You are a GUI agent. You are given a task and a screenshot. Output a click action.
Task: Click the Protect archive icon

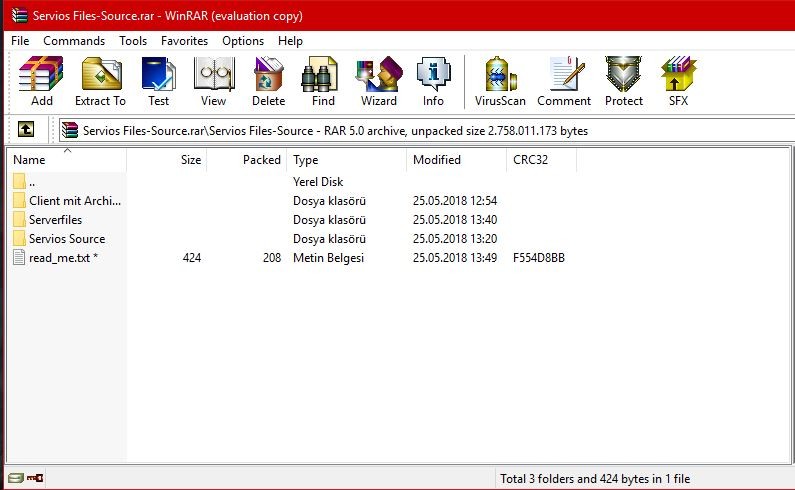coord(624,74)
